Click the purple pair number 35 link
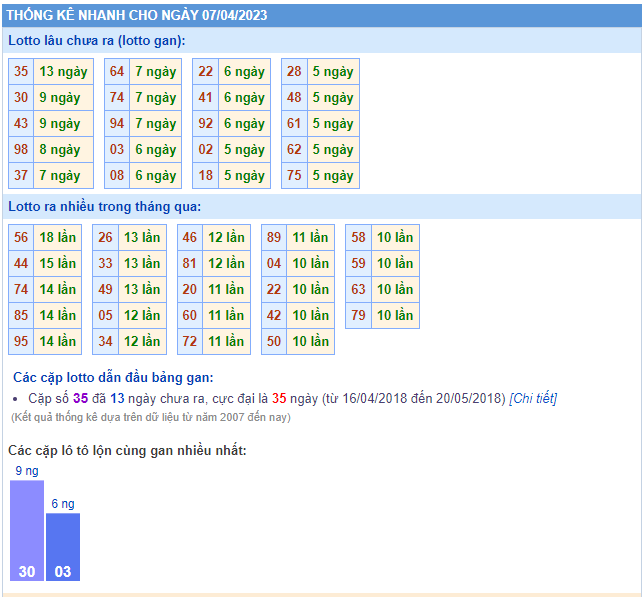Image resolution: width=643 pixels, height=597 pixels. coord(80,398)
